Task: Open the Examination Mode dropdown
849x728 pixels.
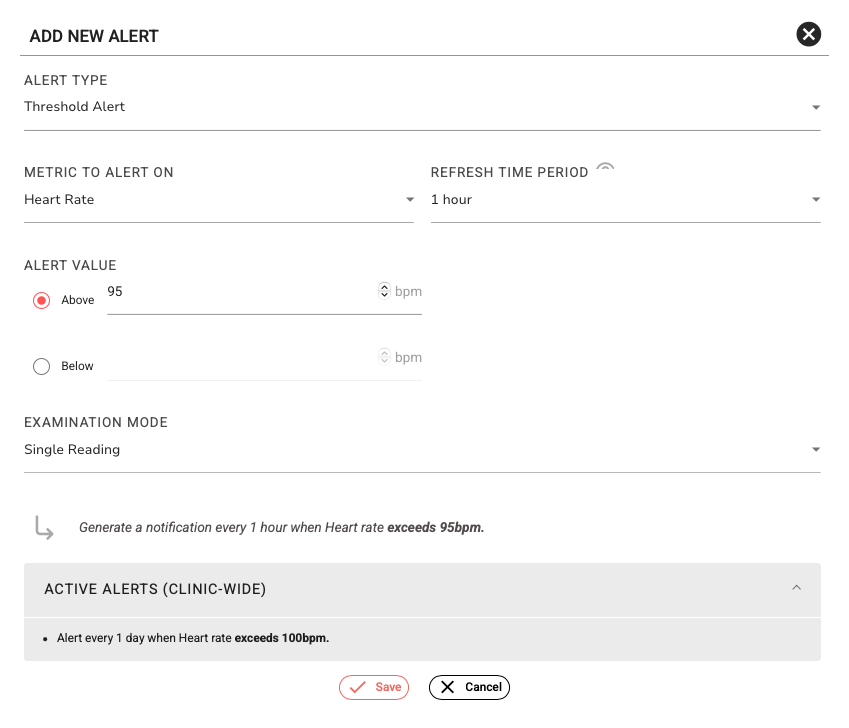Action: coord(815,450)
